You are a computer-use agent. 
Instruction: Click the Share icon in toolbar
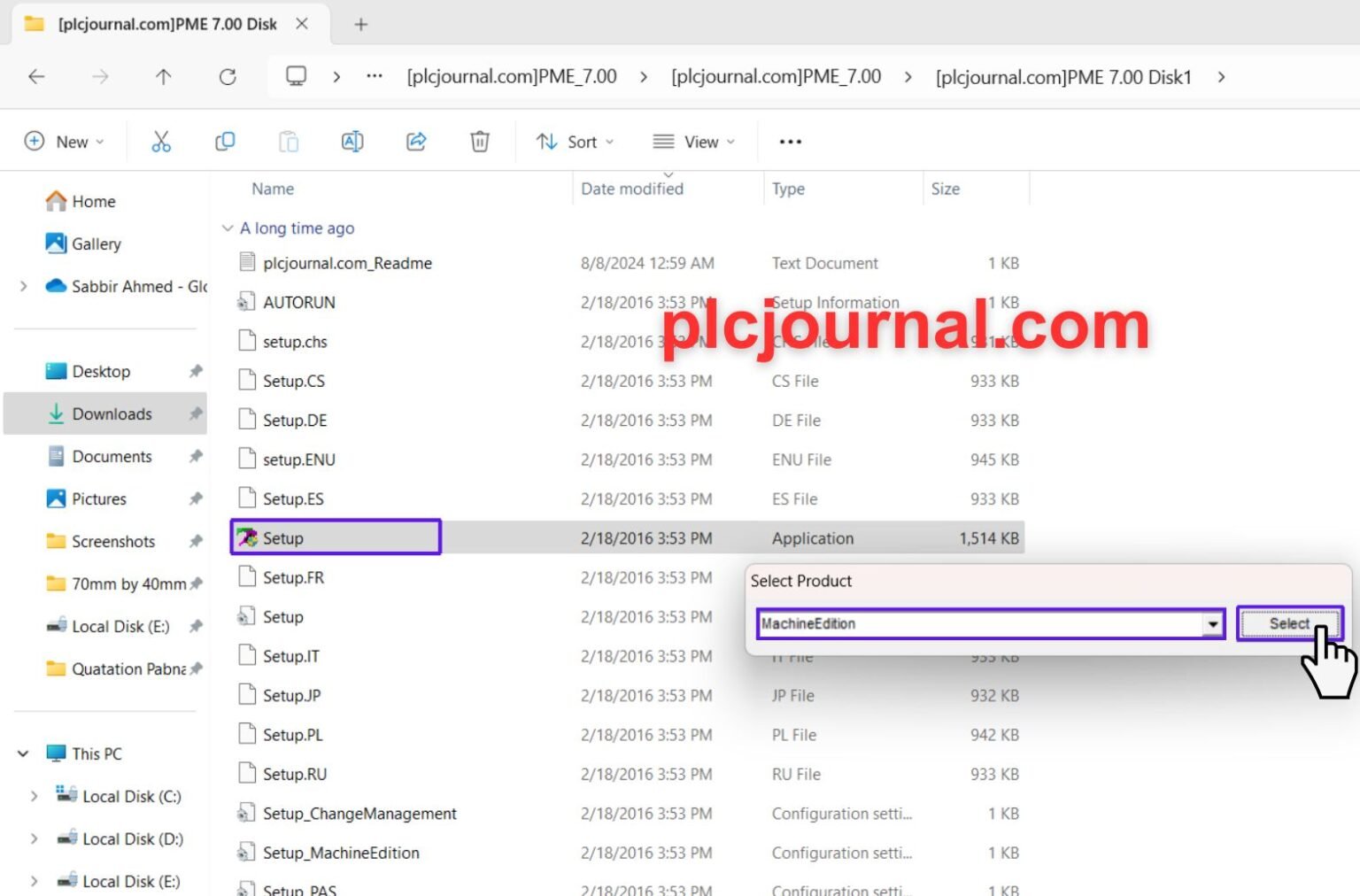416,142
